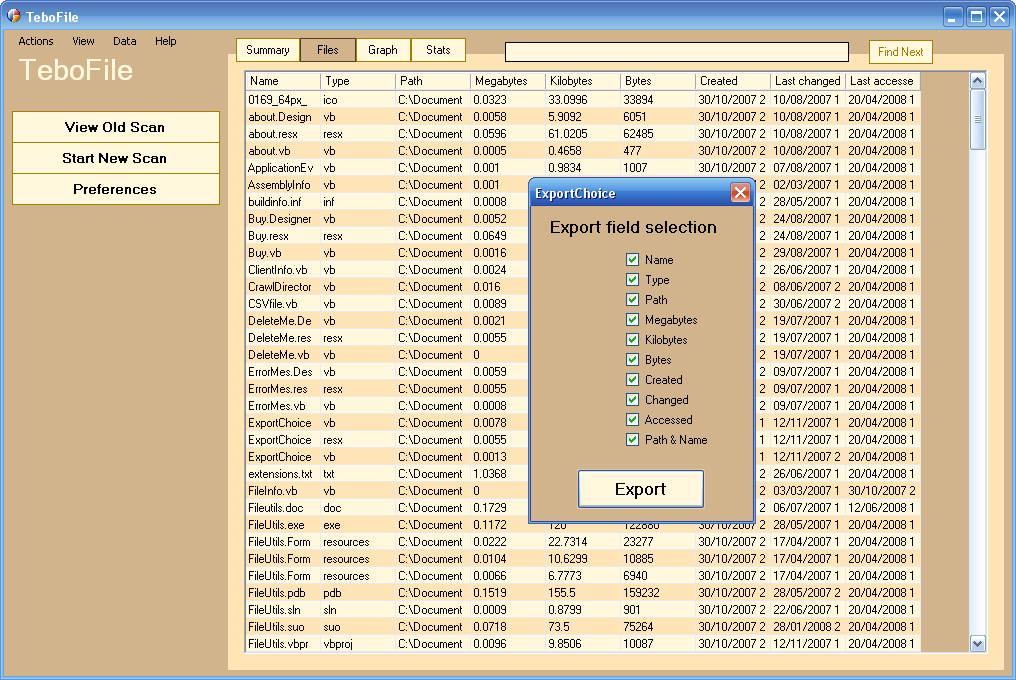Image resolution: width=1016 pixels, height=680 pixels.
Task: Uncheck the Accessed export field
Action: (632, 420)
